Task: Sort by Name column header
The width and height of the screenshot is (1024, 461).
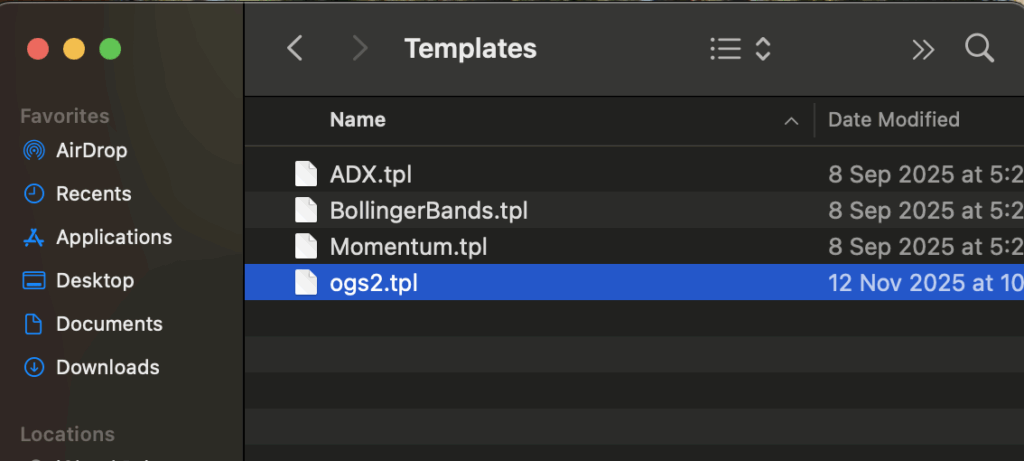Action: [358, 120]
